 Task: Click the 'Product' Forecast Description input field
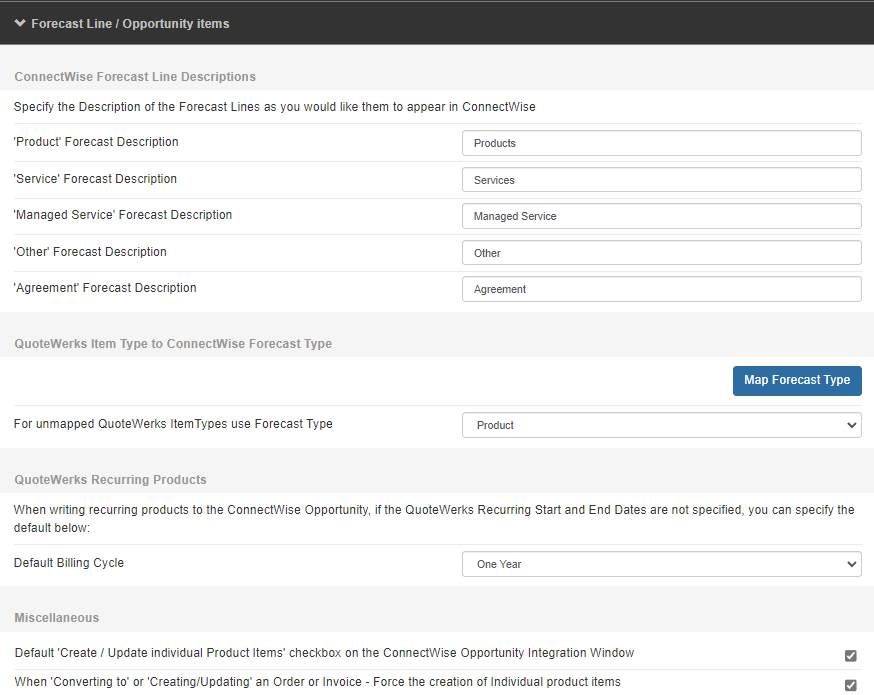tap(661, 143)
